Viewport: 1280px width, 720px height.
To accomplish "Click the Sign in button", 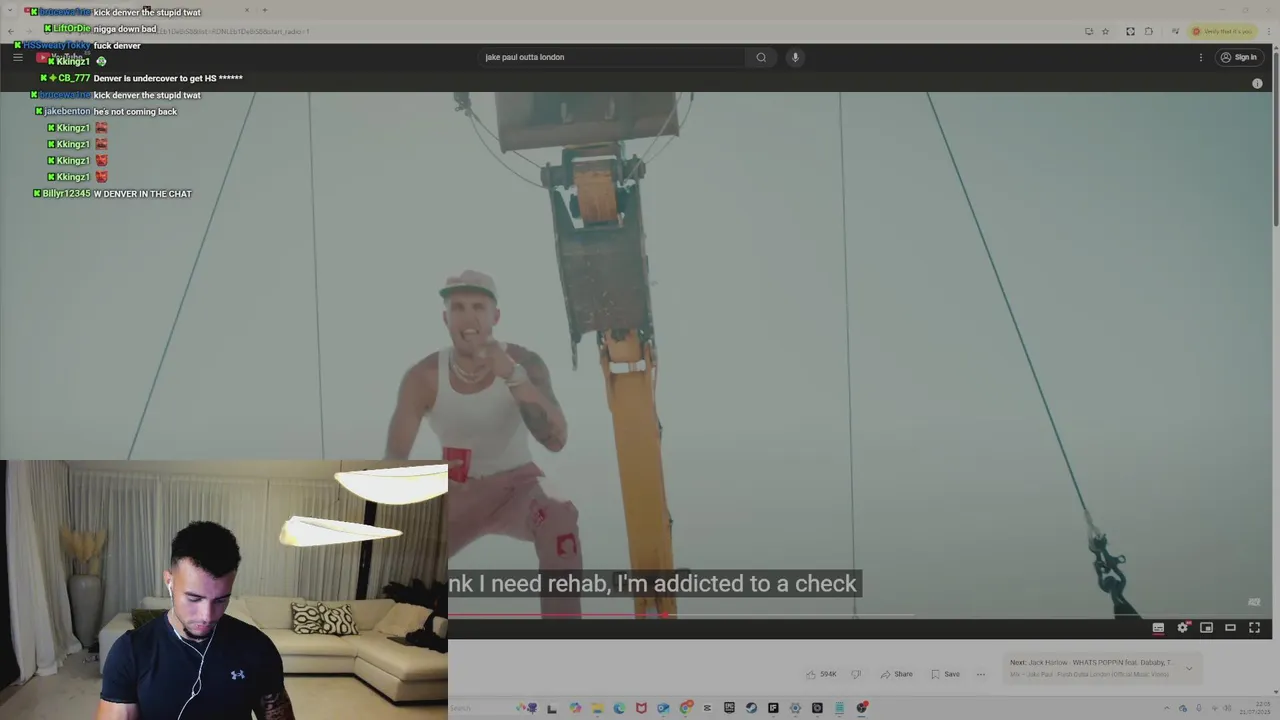I will tap(1238, 57).
